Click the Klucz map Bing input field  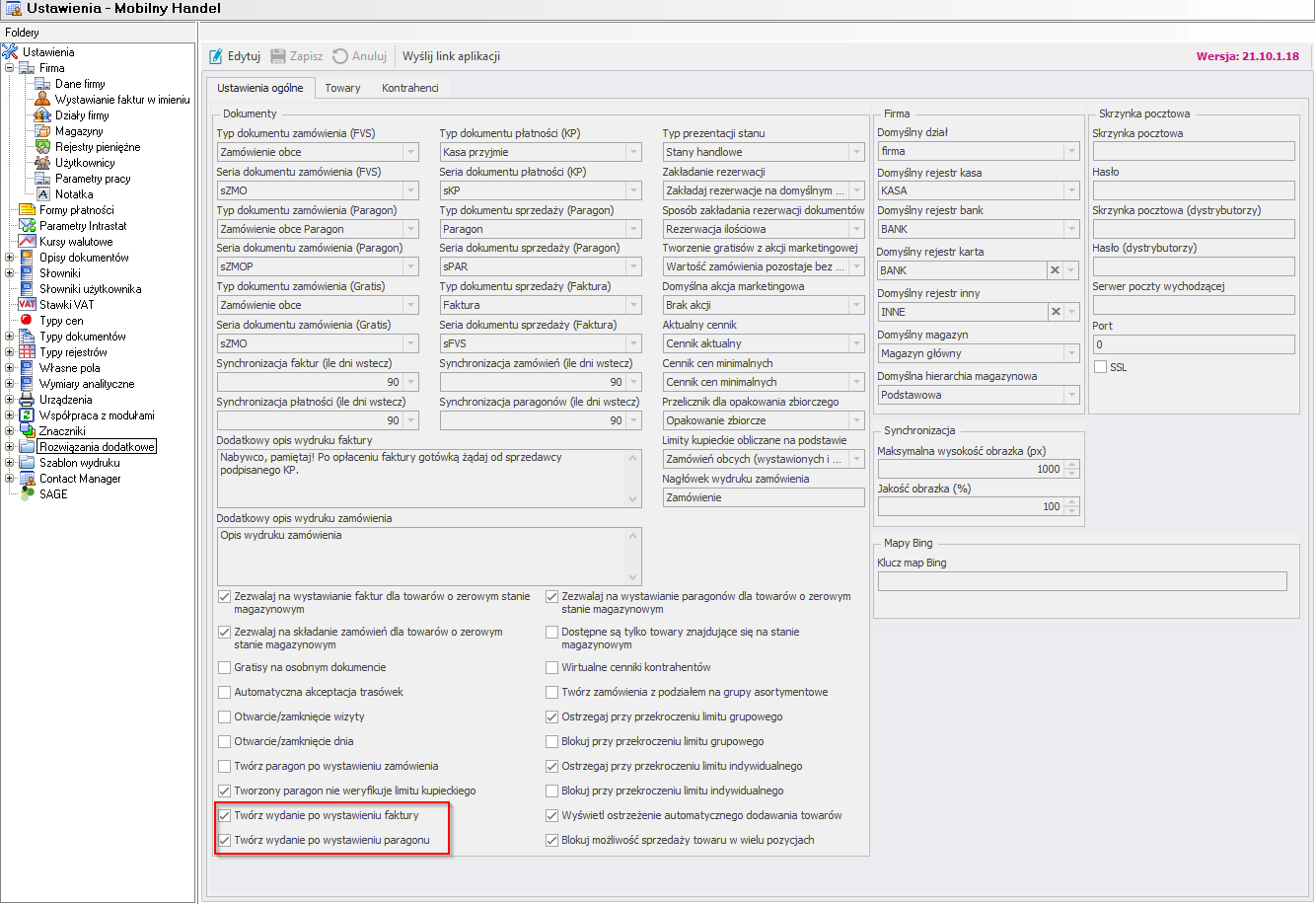pos(1081,581)
